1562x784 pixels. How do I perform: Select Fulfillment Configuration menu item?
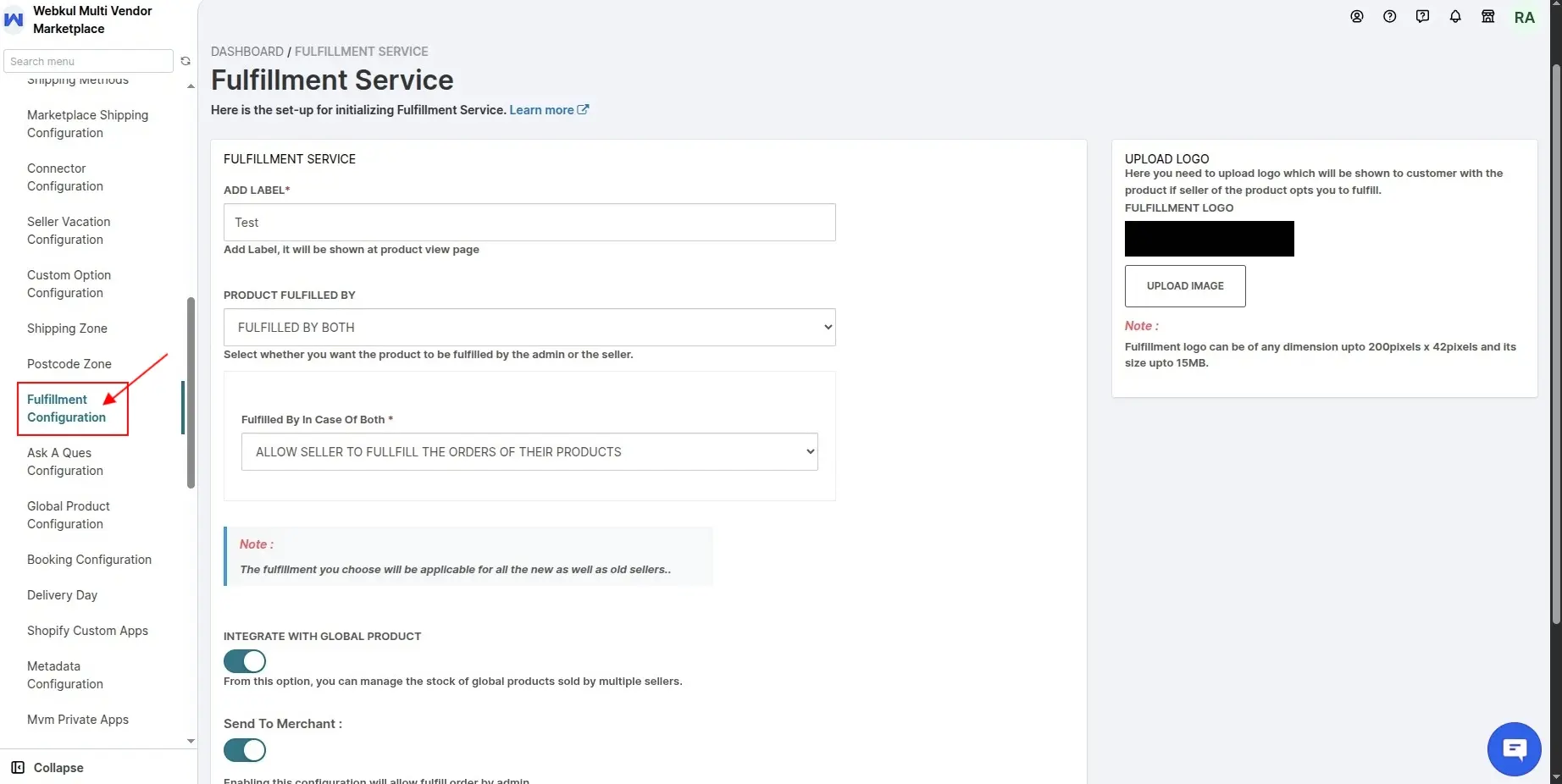point(66,408)
